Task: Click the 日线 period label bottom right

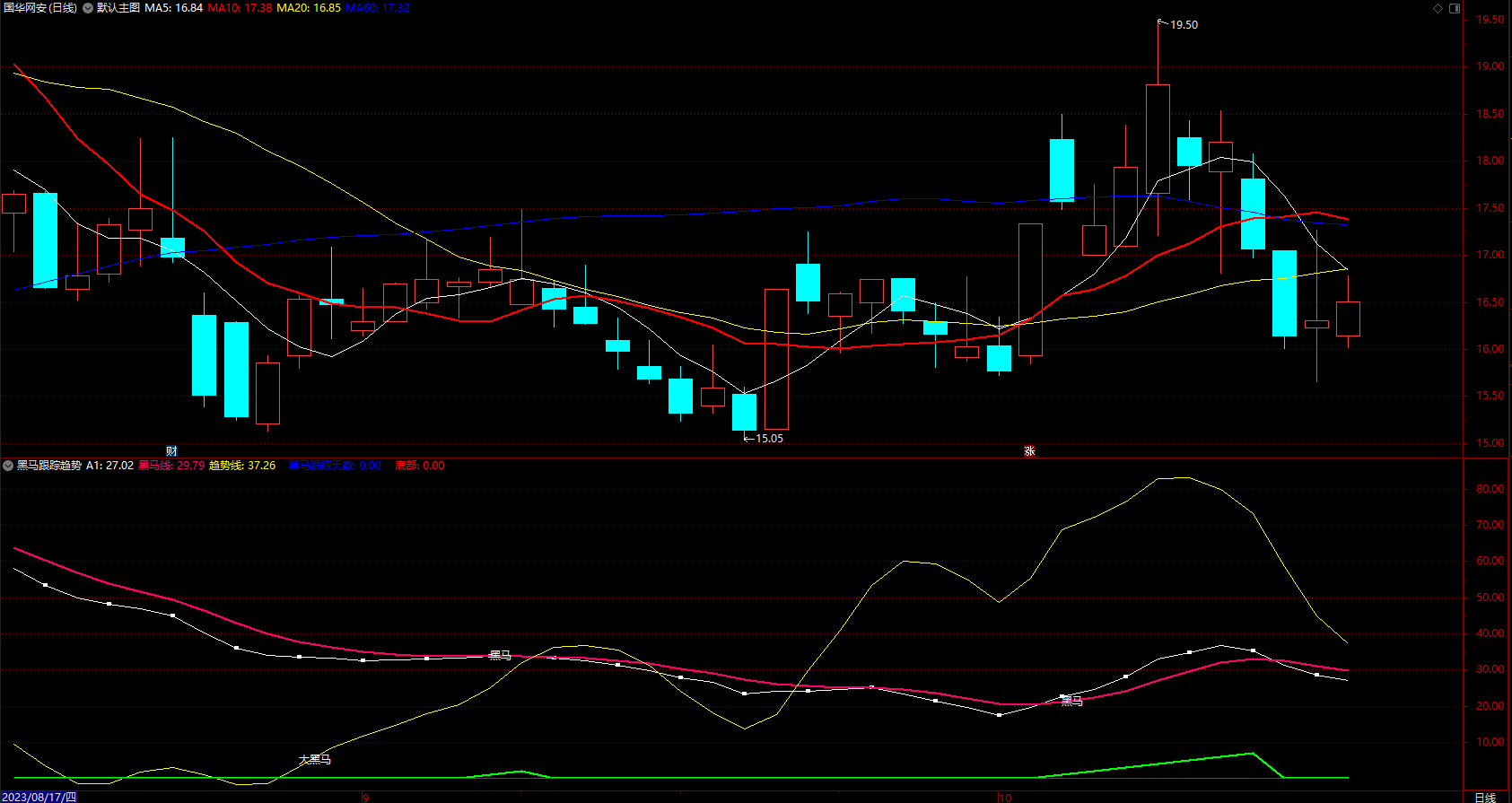Action: 1485,797
